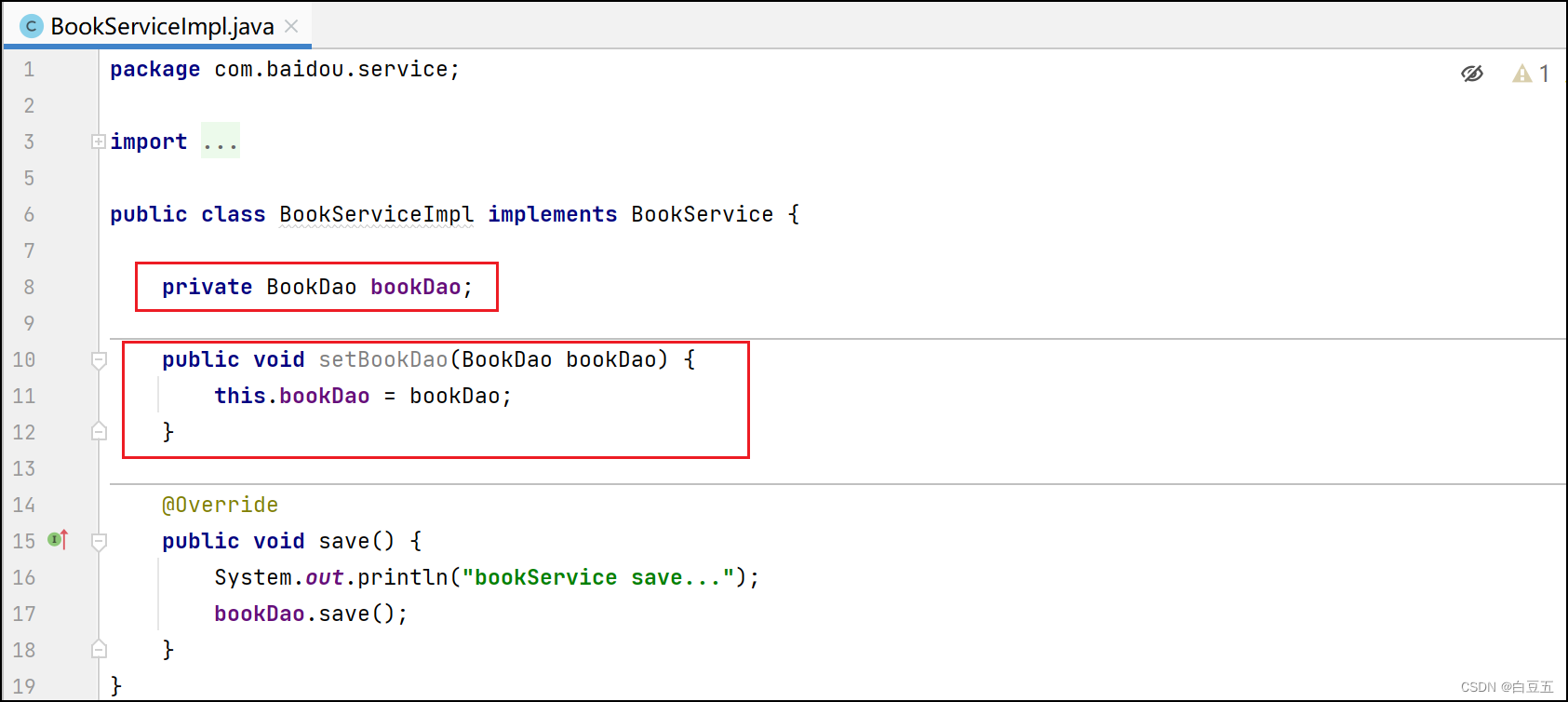Select the BookServiceImpl.java editor tab
The image size is (1568, 702).
[158, 26]
